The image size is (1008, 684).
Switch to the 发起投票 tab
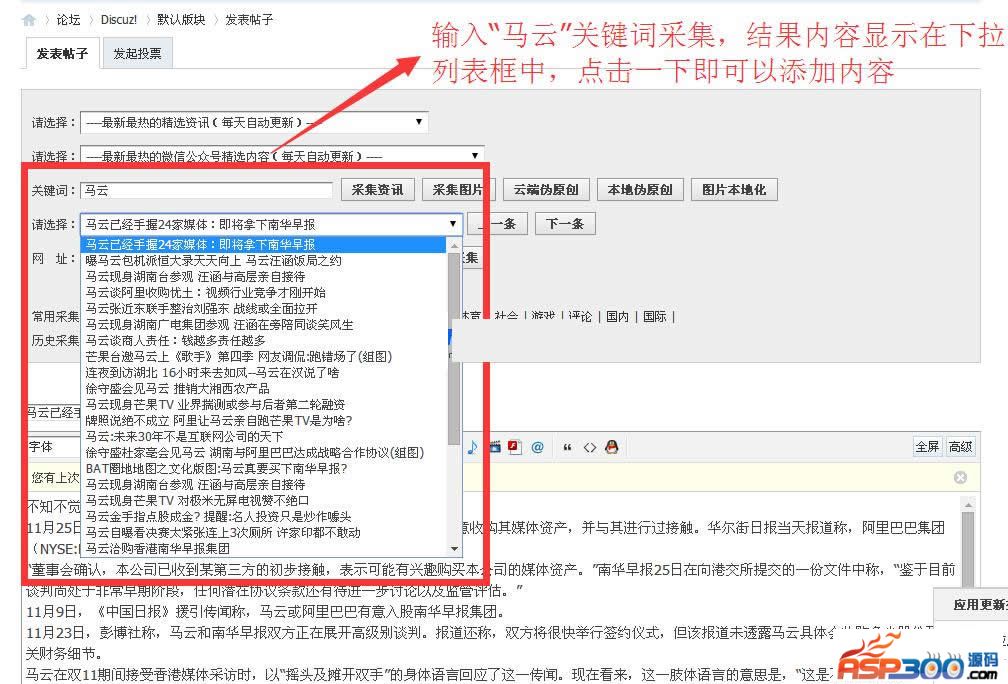coord(137,53)
